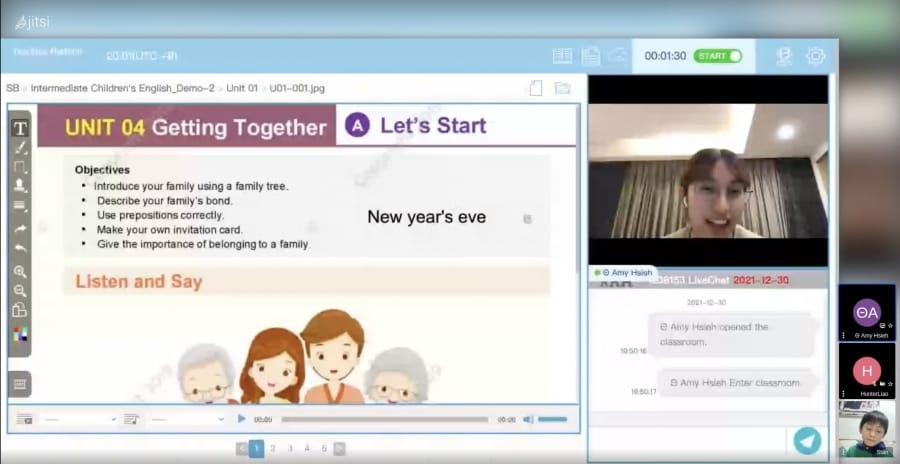Screen dimensions: 900x464
Task: Click the U01-001.jpg breadcrumb
Action: pyautogui.click(x=297, y=88)
